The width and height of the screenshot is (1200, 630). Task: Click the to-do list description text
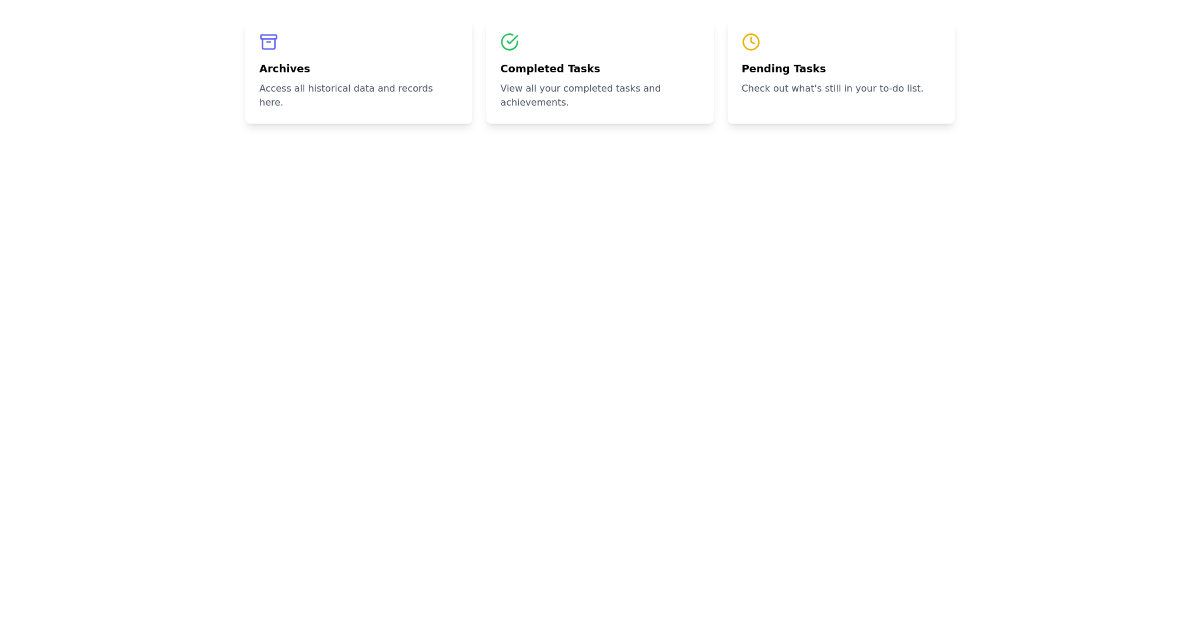pyautogui.click(x=832, y=88)
